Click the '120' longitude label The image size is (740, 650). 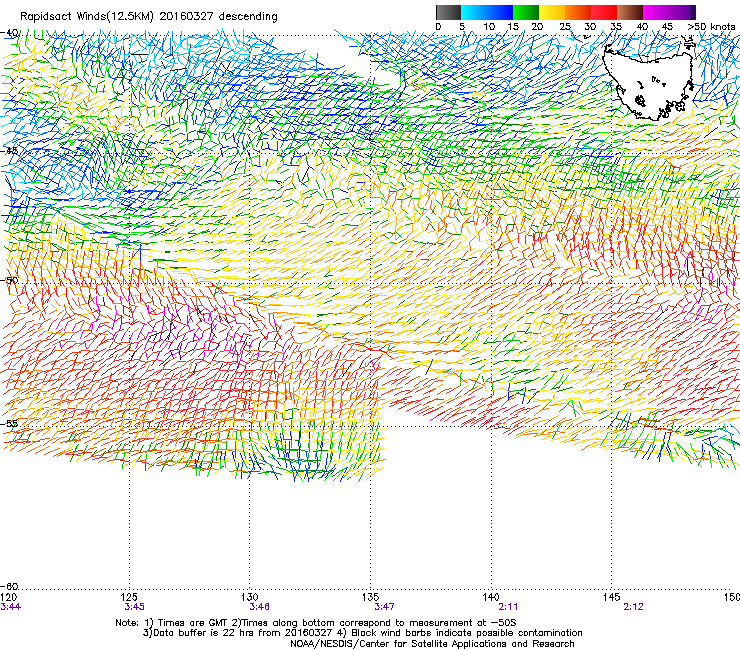tap(8, 597)
